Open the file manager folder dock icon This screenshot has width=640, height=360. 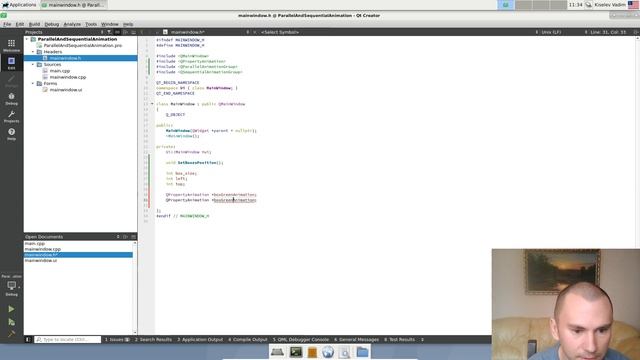362,352
